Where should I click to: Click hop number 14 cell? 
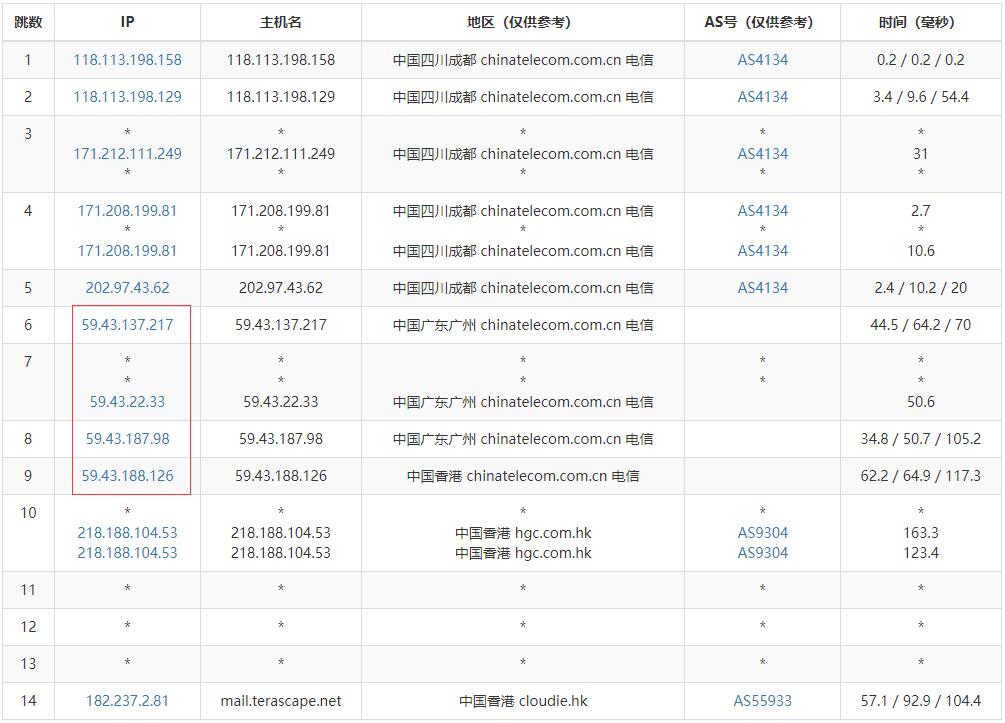pos(28,701)
